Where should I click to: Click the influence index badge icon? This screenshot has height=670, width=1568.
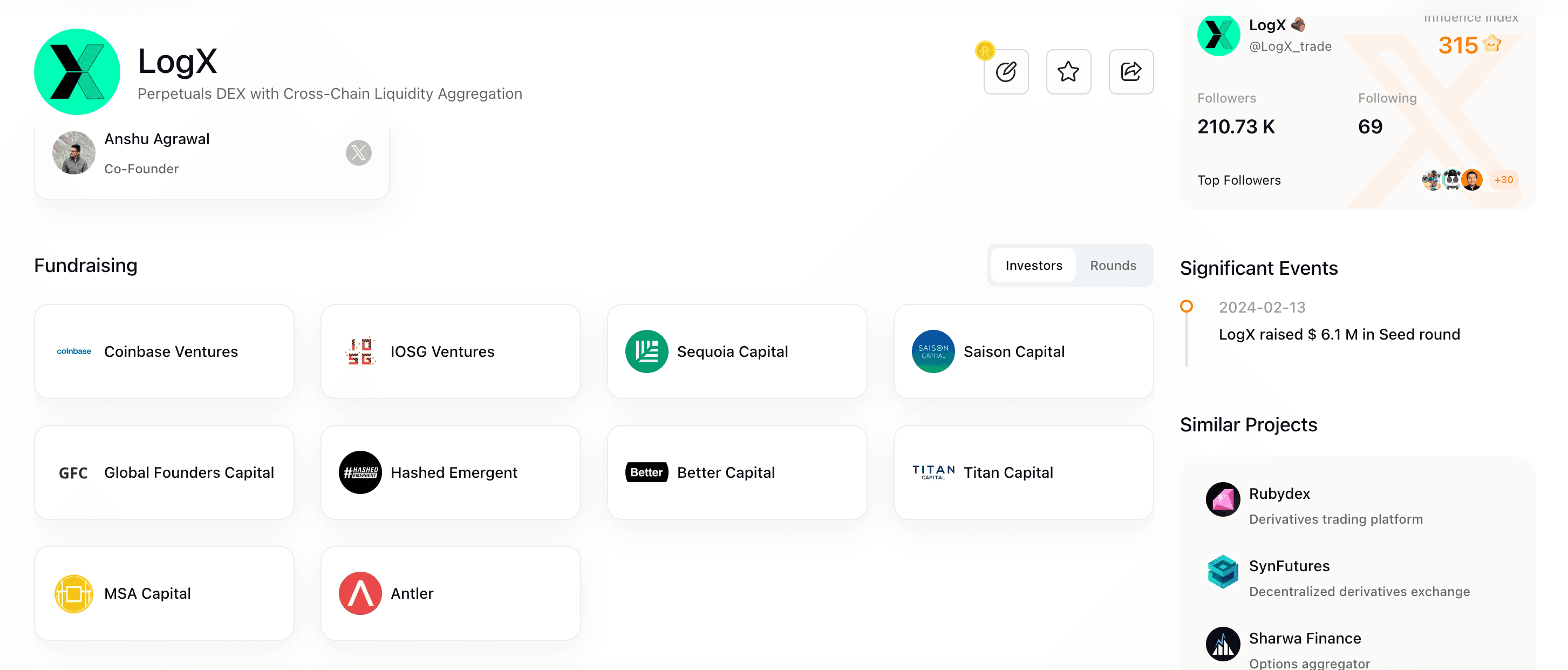[x=1492, y=44]
